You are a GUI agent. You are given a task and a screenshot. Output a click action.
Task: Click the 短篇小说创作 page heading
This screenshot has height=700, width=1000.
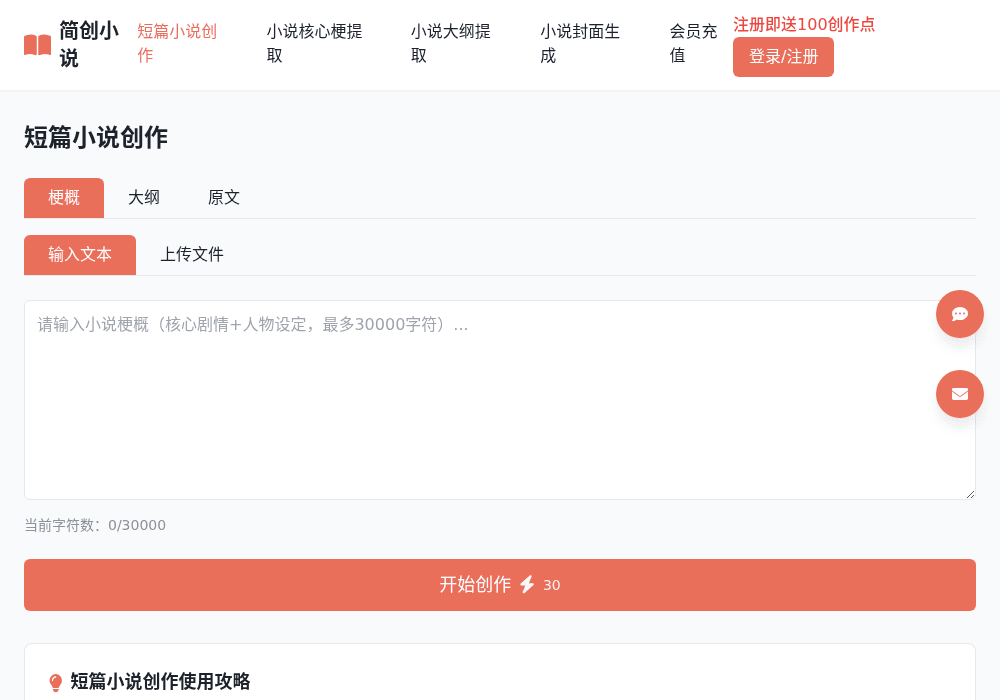click(96, 137)
